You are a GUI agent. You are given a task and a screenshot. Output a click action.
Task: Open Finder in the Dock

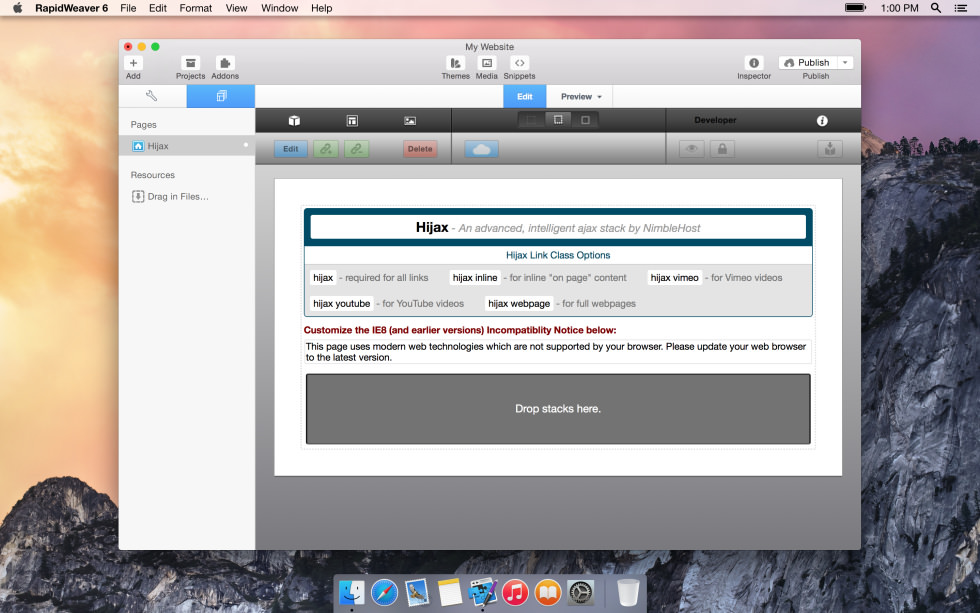[351, 592]
